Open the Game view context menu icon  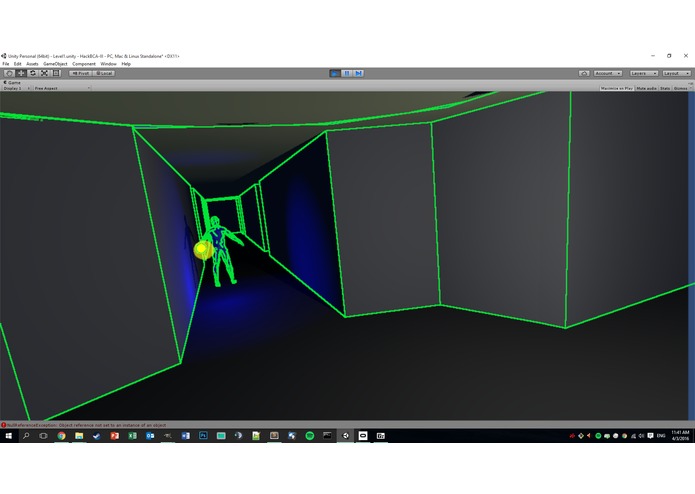click(x=691, y=82)
